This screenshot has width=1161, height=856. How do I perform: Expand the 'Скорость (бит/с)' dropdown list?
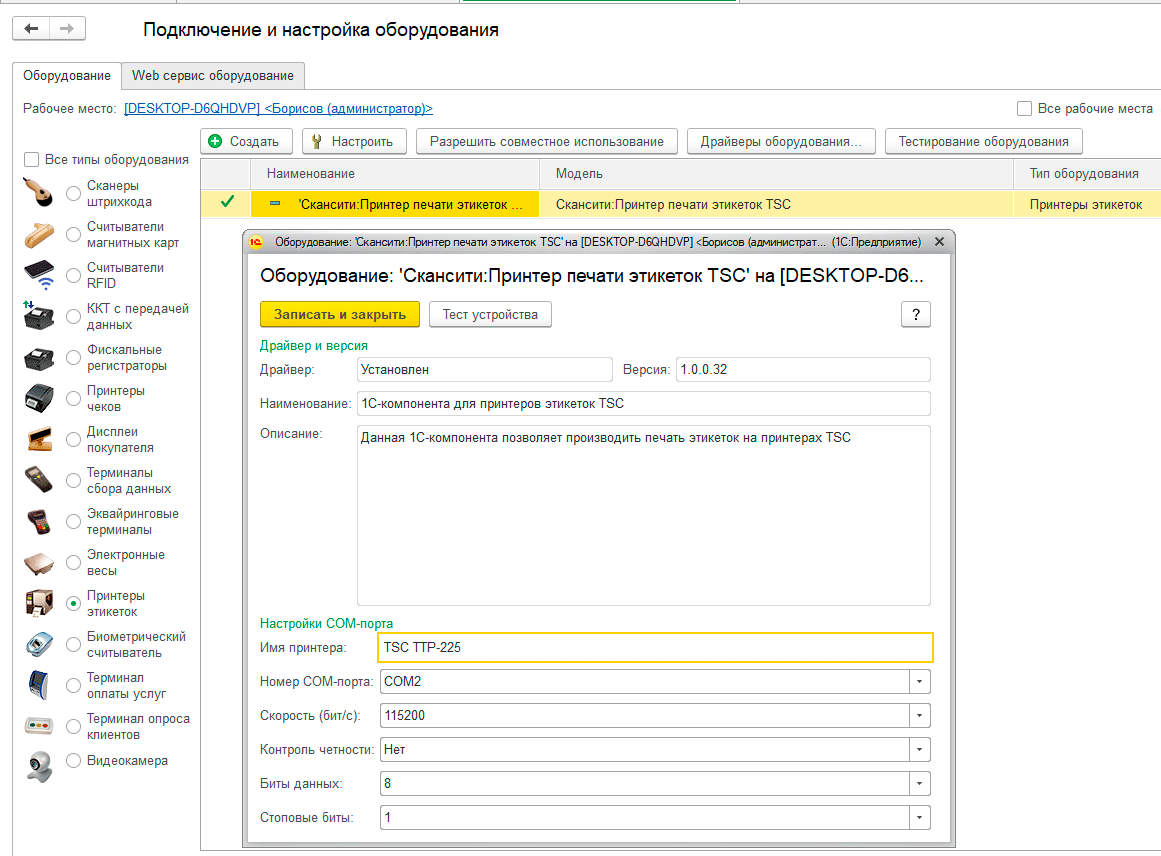pyautogui.click(x=918, y=716)
